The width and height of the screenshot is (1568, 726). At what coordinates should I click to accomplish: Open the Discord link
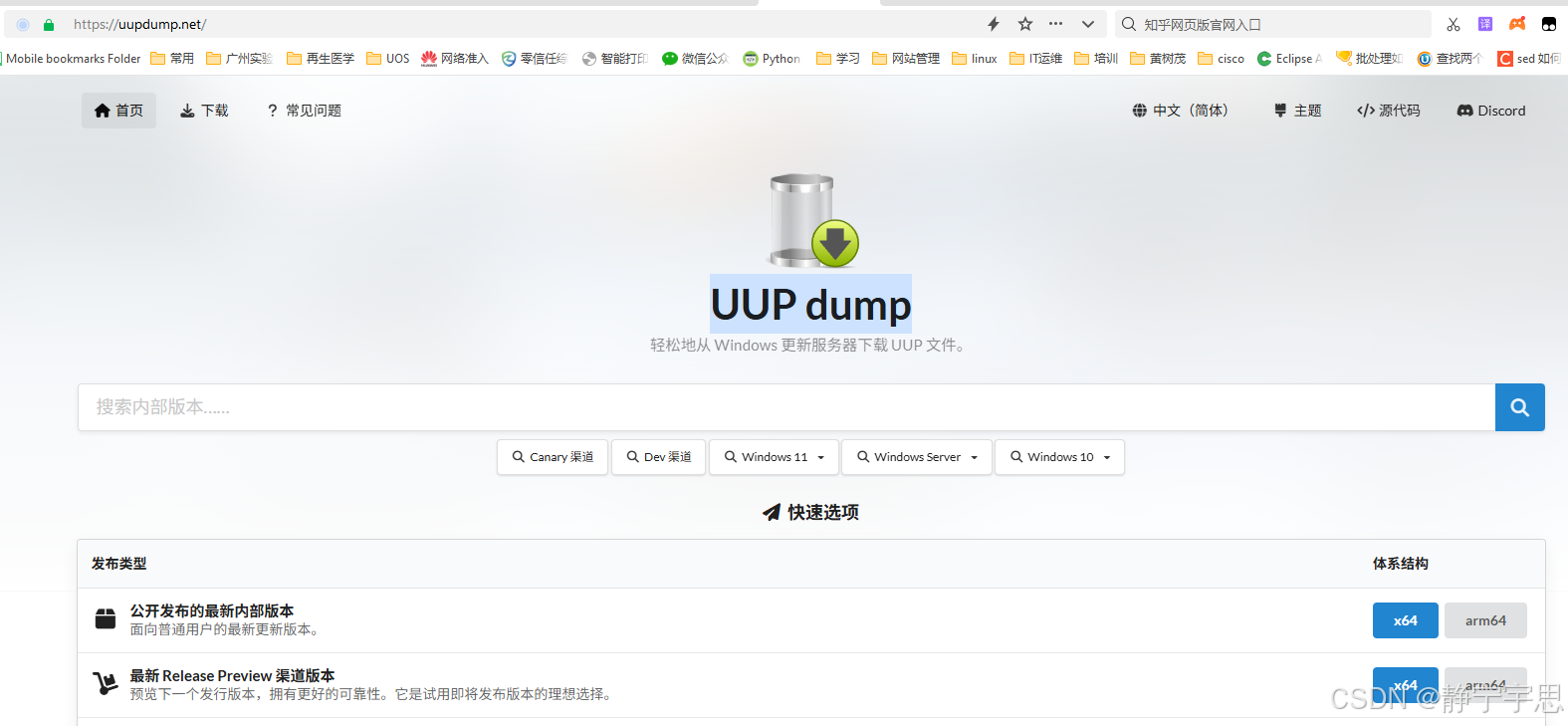pyautogui.click(x=1491, y=111)
